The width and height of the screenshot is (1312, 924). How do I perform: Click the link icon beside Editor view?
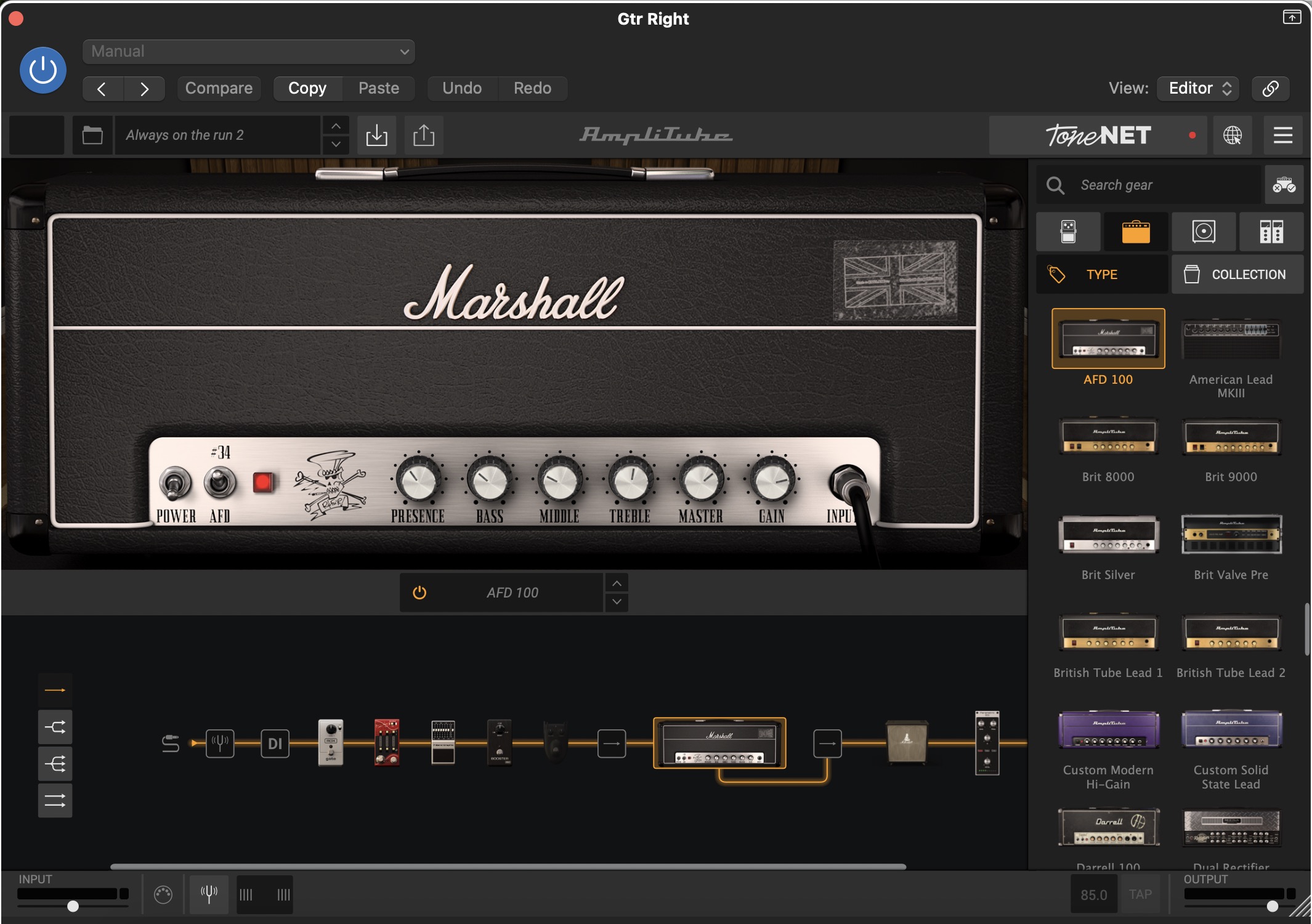click(1271, 88)
